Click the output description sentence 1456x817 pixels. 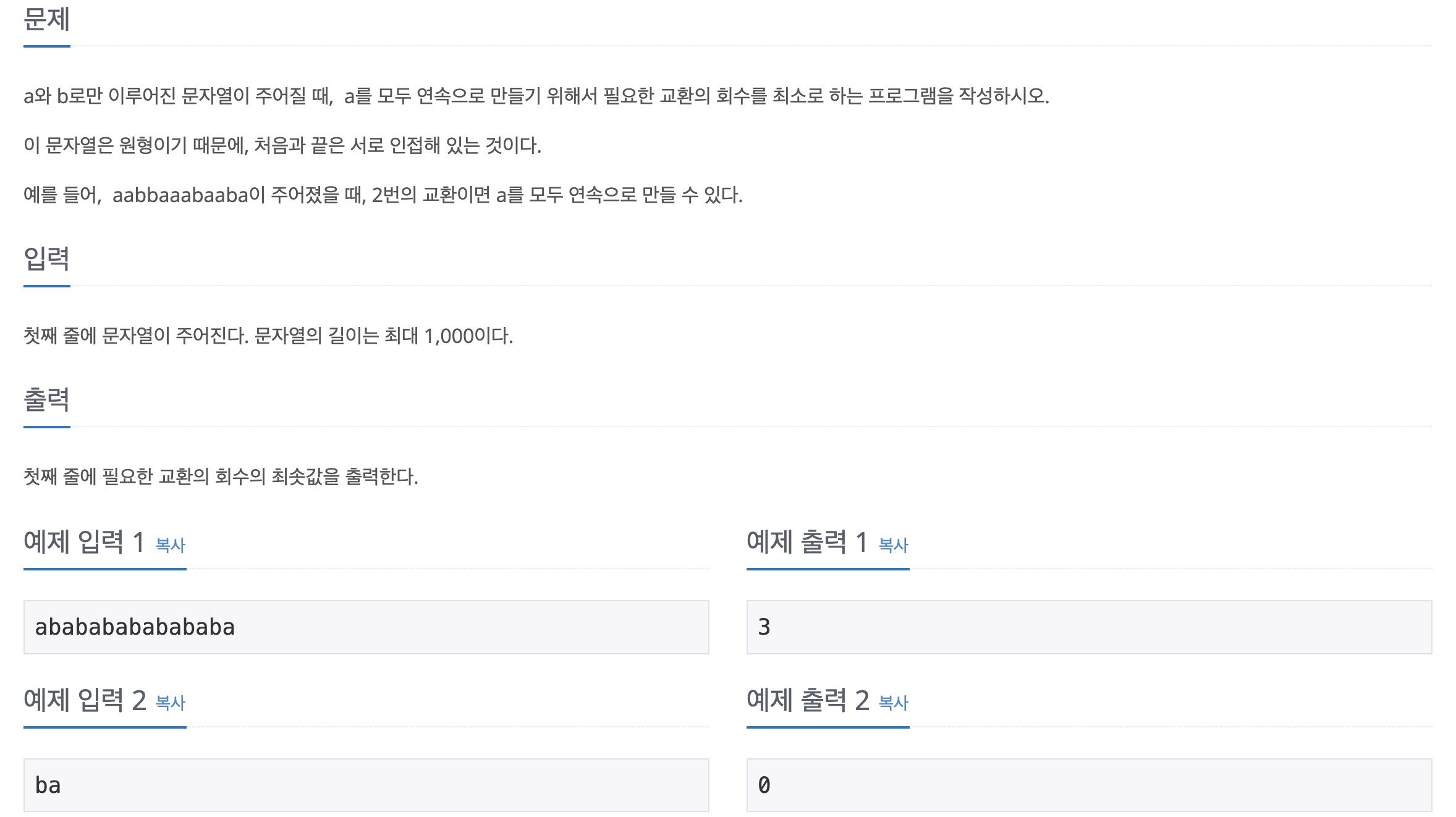click(221, 476)
